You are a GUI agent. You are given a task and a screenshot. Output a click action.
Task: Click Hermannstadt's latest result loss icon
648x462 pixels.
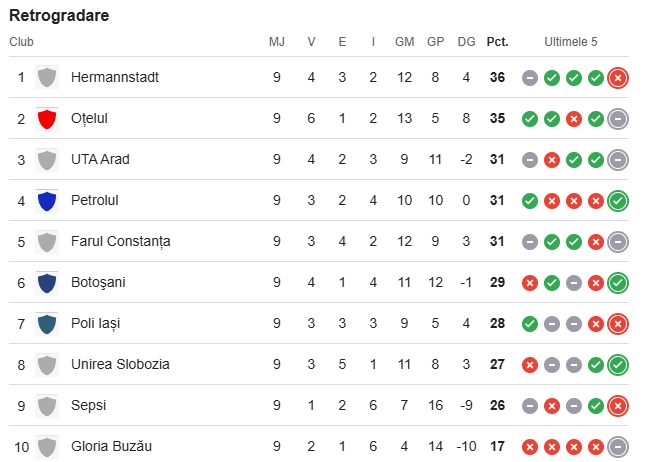click(x=618, y=78)
